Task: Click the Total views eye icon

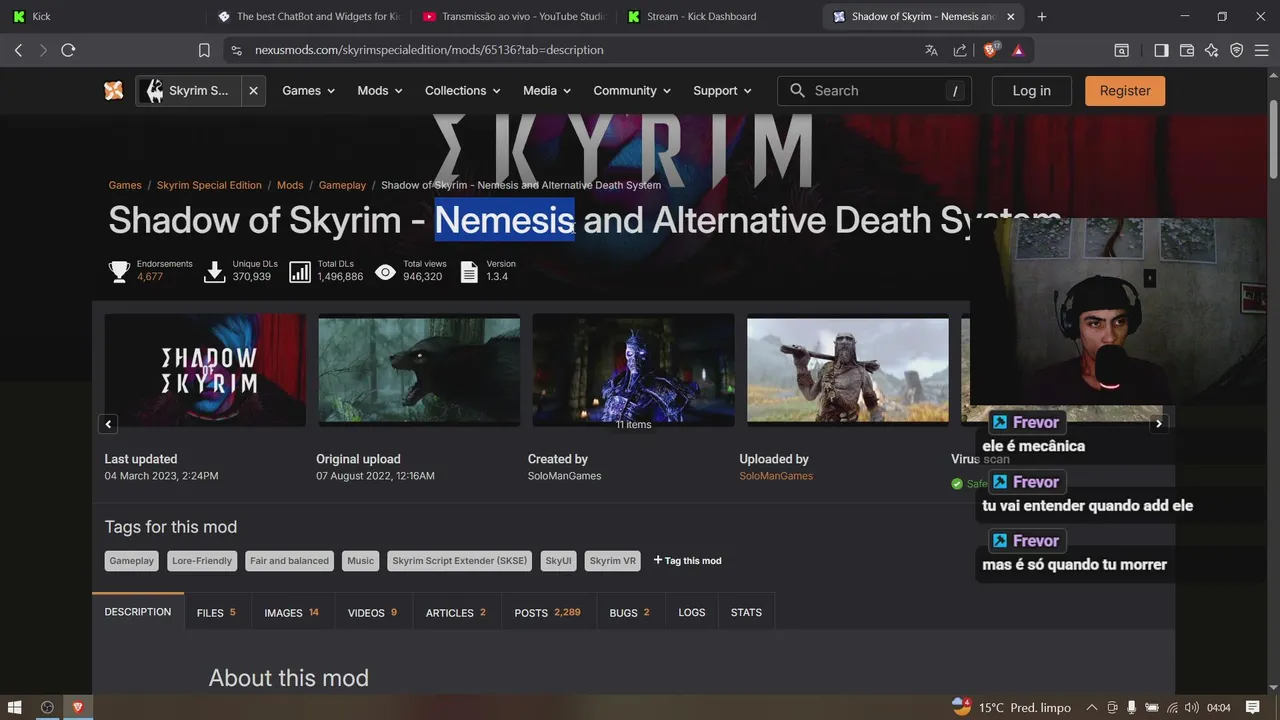Action: [386, 271]
